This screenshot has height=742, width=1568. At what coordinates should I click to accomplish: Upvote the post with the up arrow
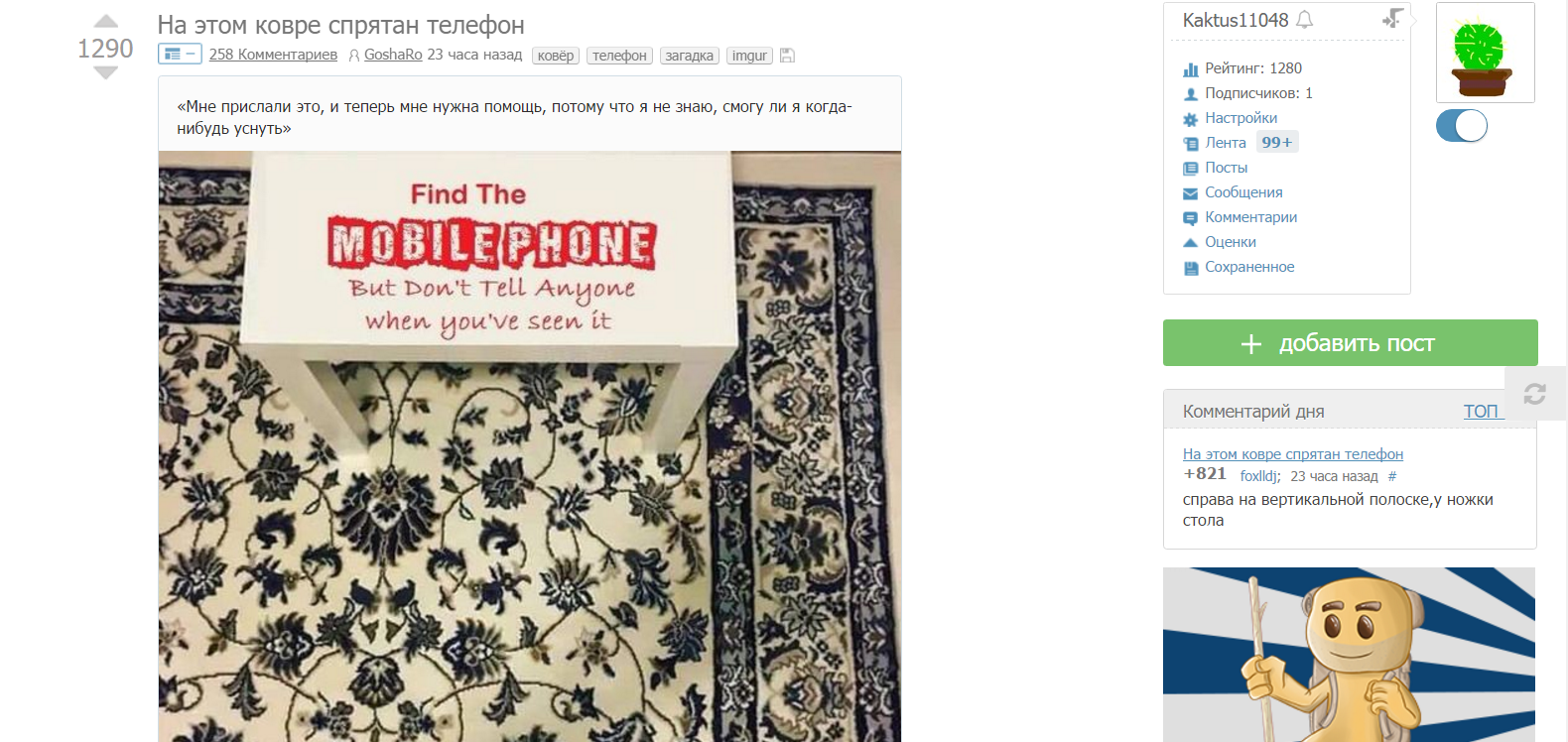[106, 21]
